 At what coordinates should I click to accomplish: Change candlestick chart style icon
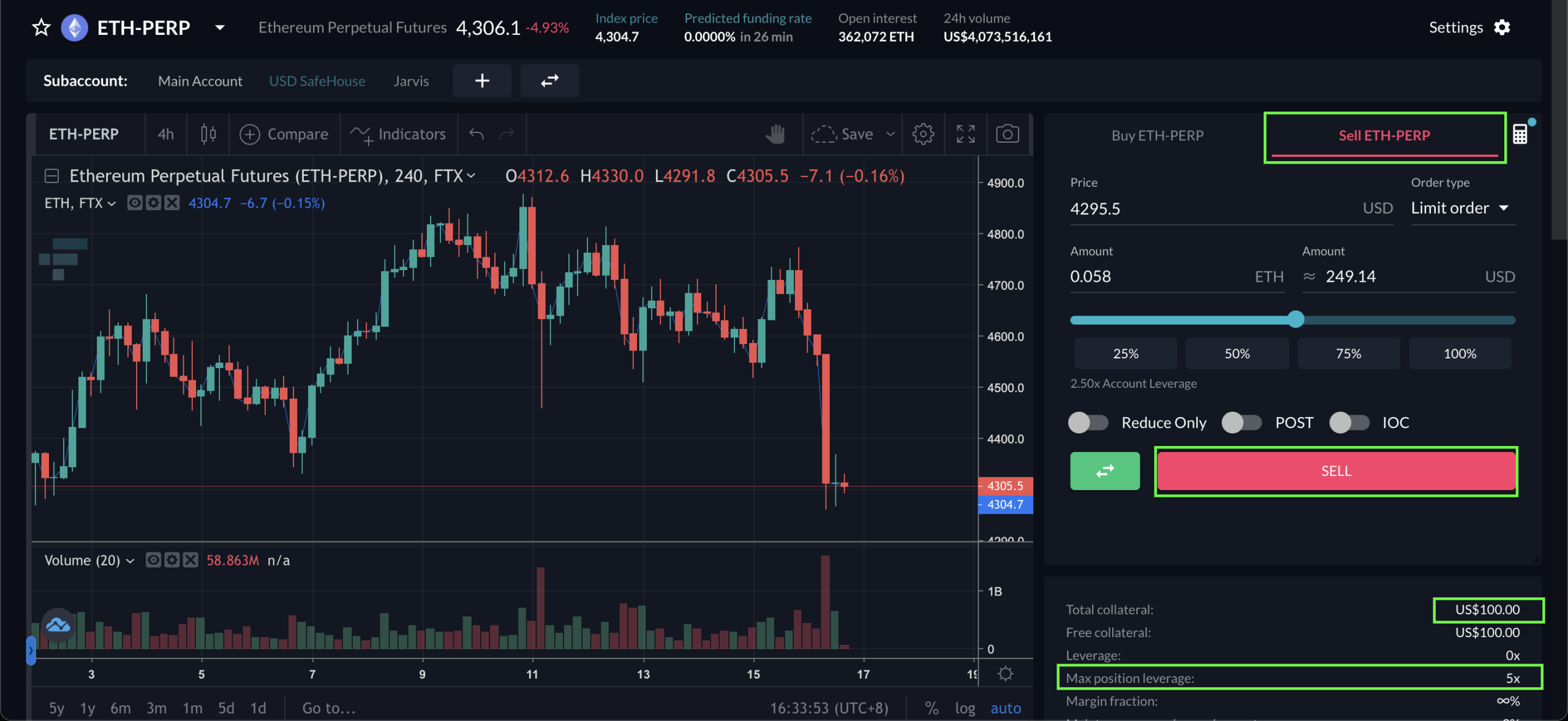pos(208,134)
